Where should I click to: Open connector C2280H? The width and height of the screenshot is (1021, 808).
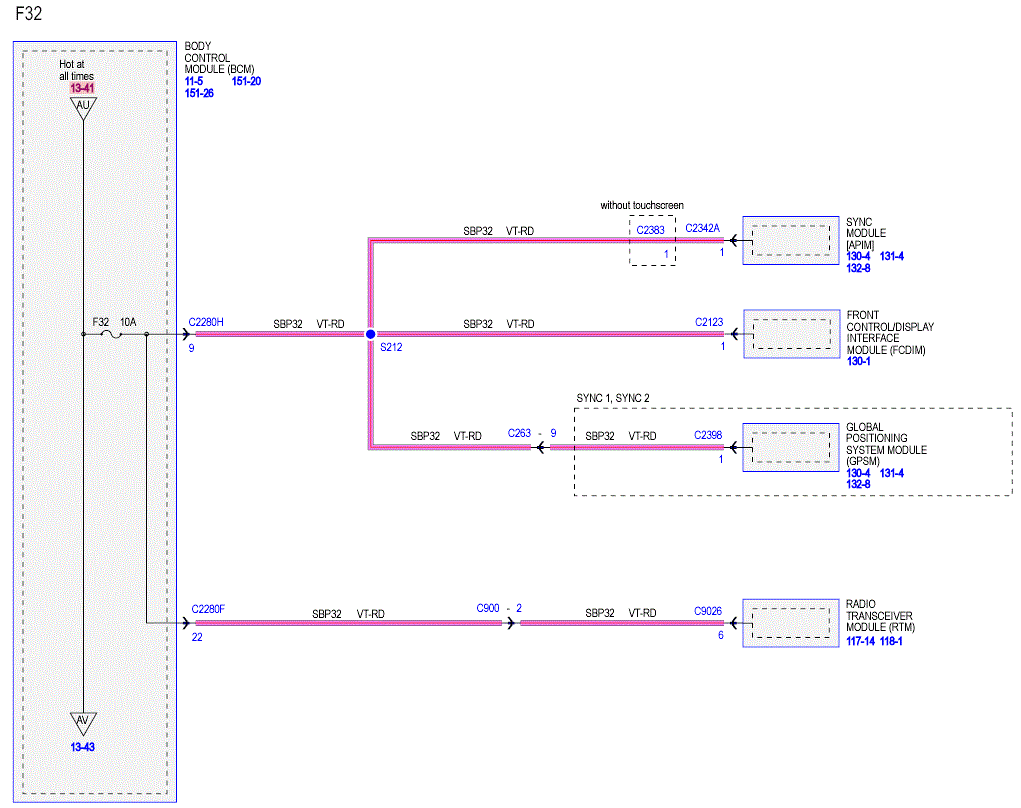click(206, 322)
